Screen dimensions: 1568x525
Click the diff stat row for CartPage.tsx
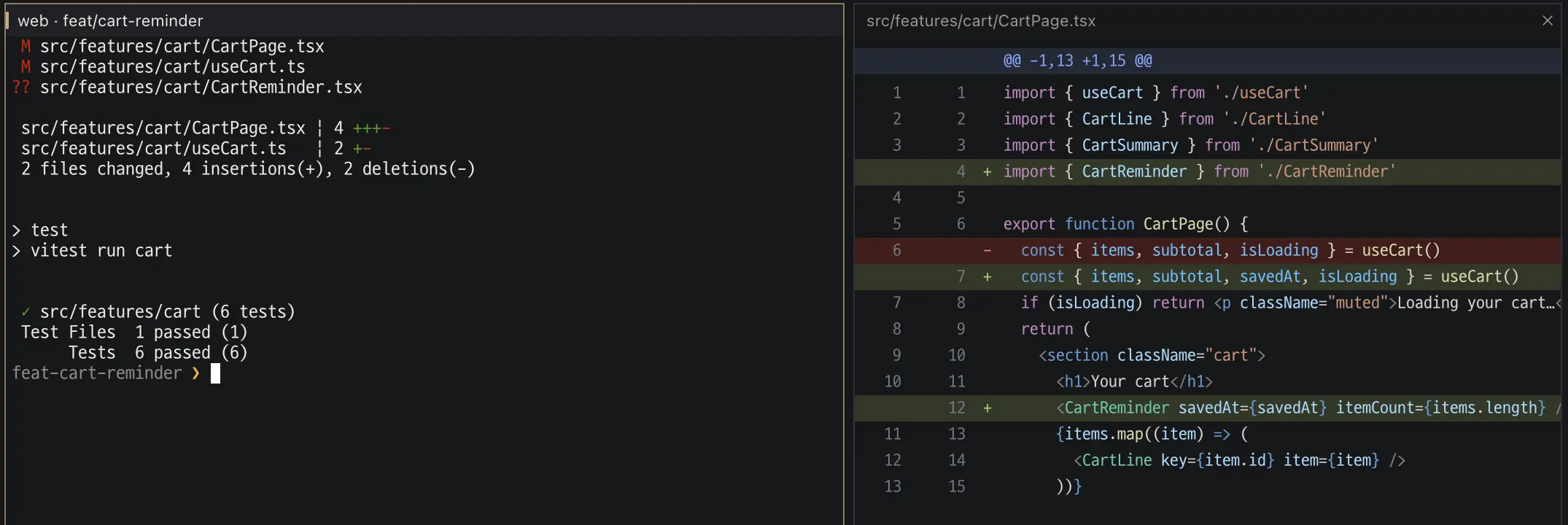(x=206, y=128)
